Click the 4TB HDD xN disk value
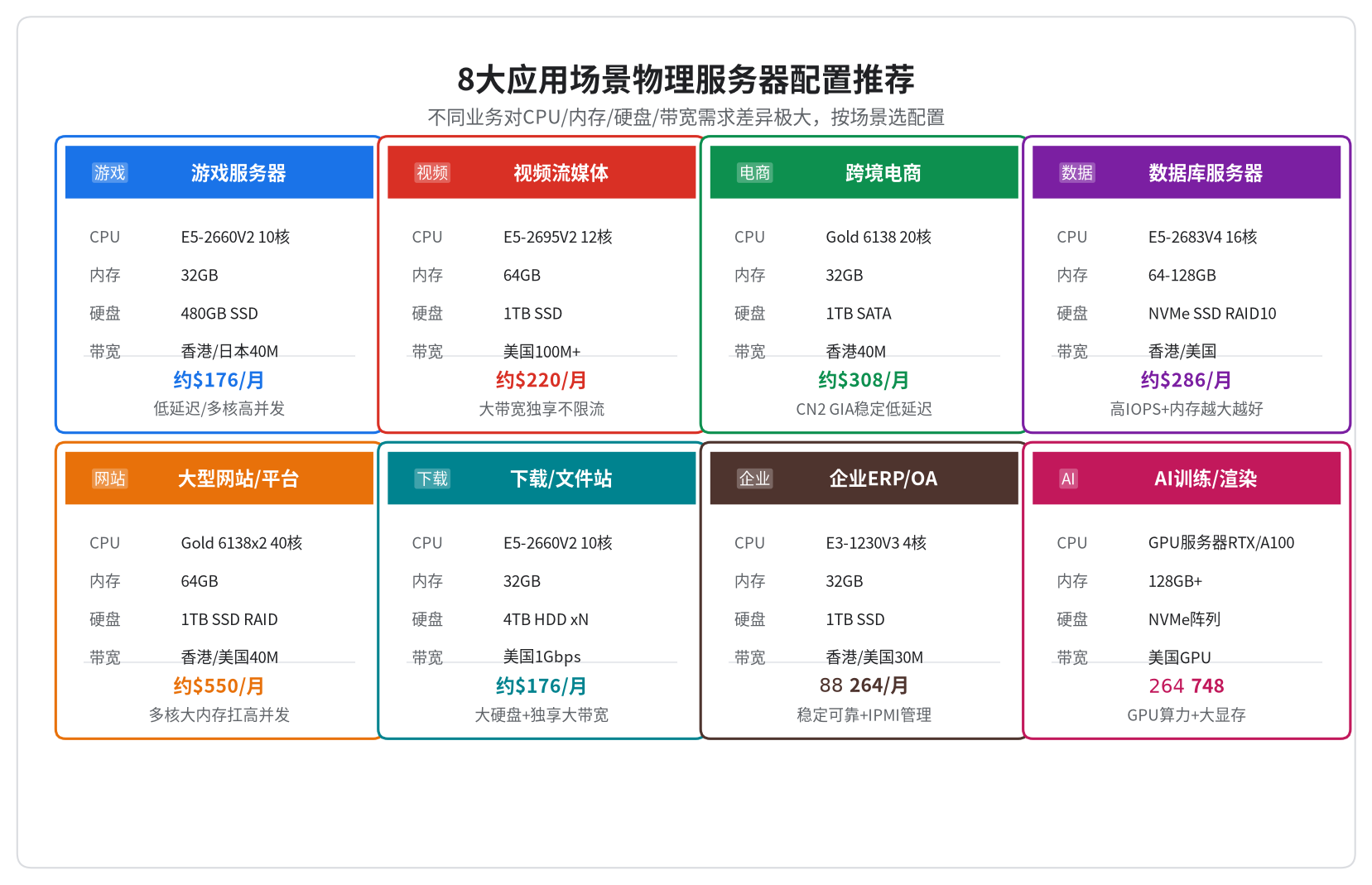1372x885 pixels. [546, 619]
